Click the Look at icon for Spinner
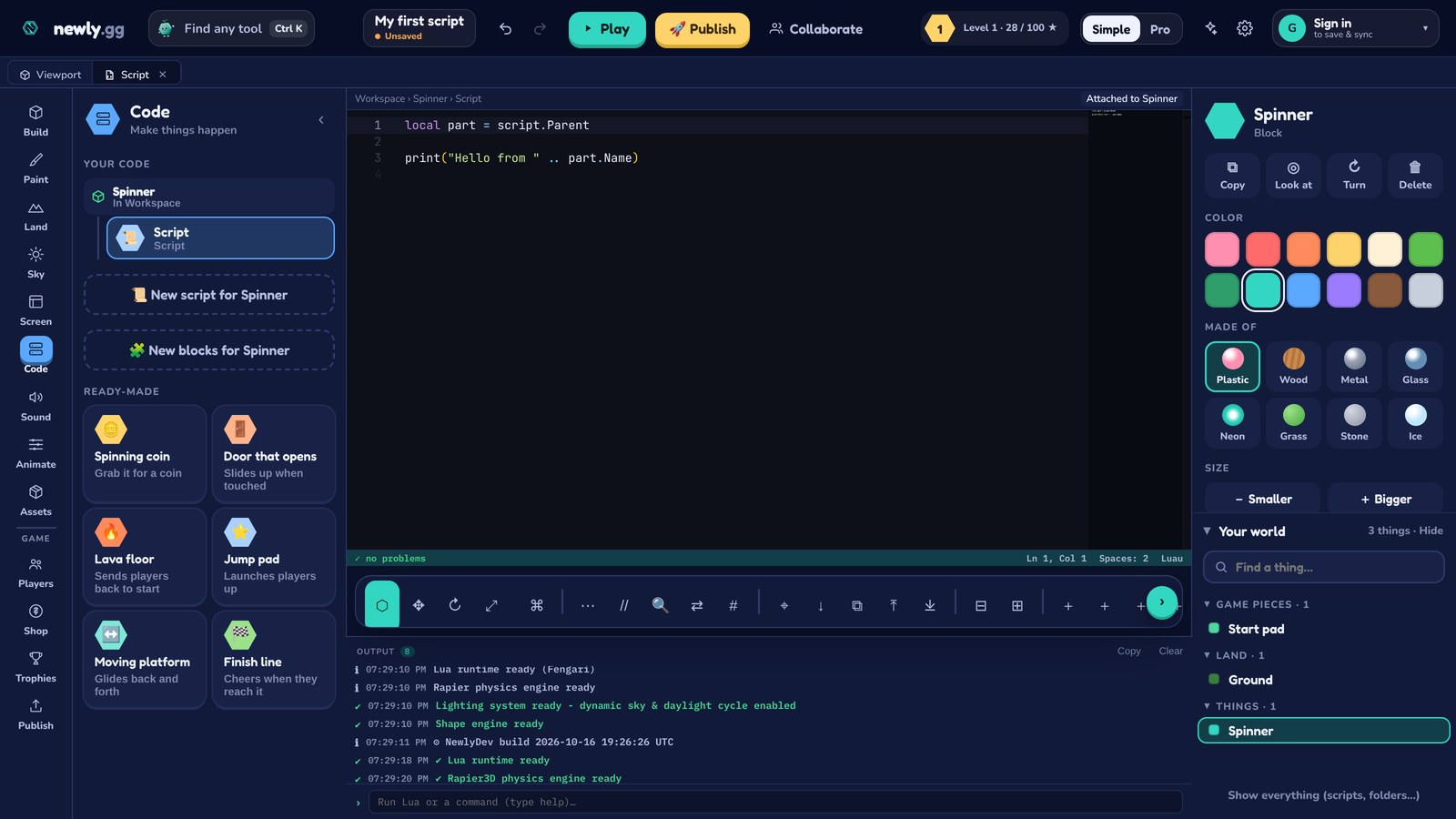1456x819 pixels. tap(1293, 175)
